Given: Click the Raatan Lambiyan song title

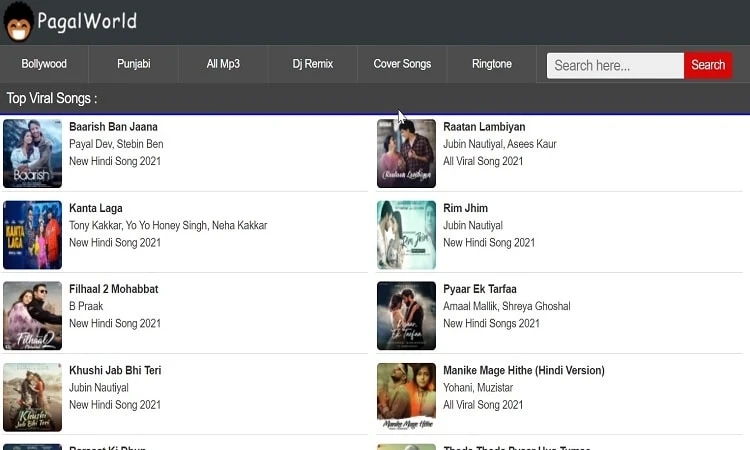Looking at the screenshot, I should [x=484, y=127].
